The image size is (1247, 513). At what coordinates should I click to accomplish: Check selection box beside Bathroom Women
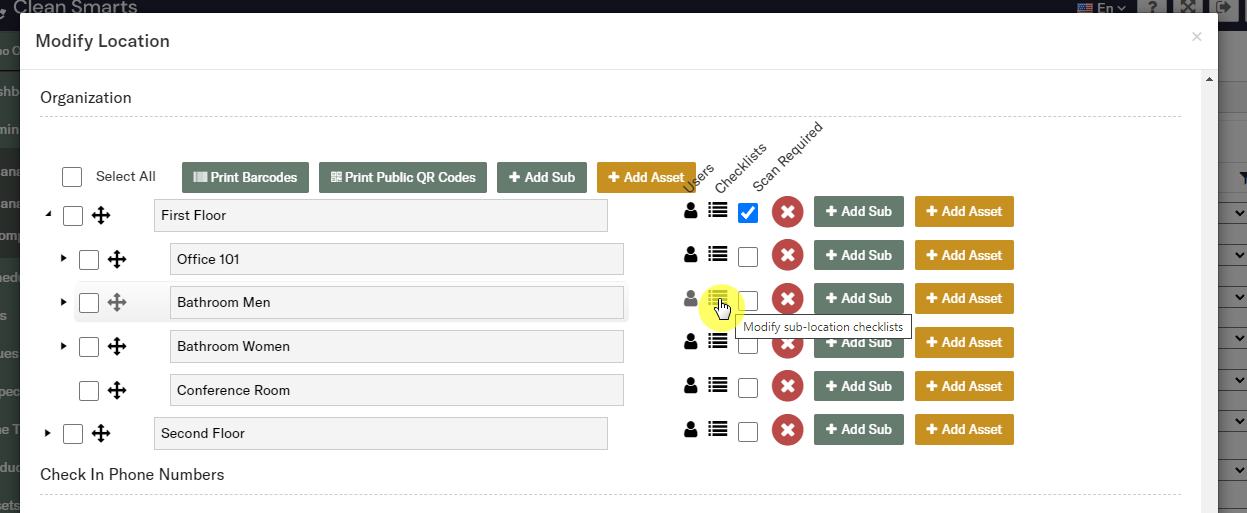(89, 347)
